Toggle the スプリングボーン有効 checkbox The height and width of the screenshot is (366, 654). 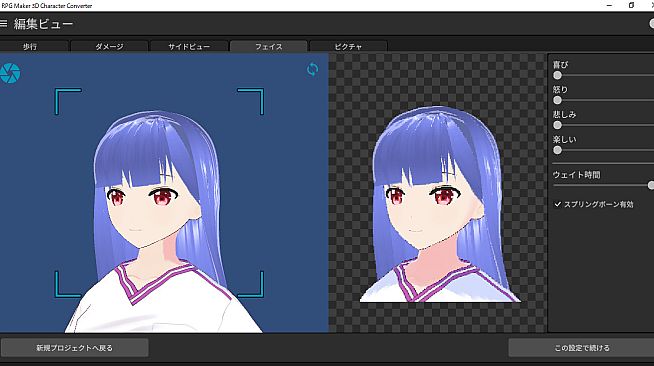(558, 204)
